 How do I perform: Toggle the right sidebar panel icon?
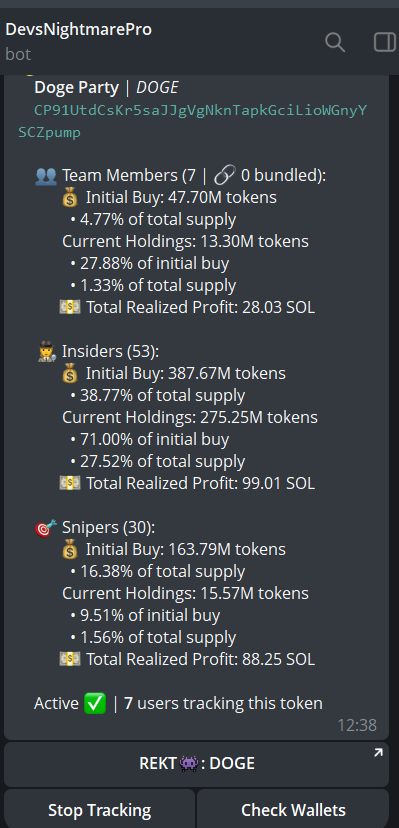(x=384, y=42)
